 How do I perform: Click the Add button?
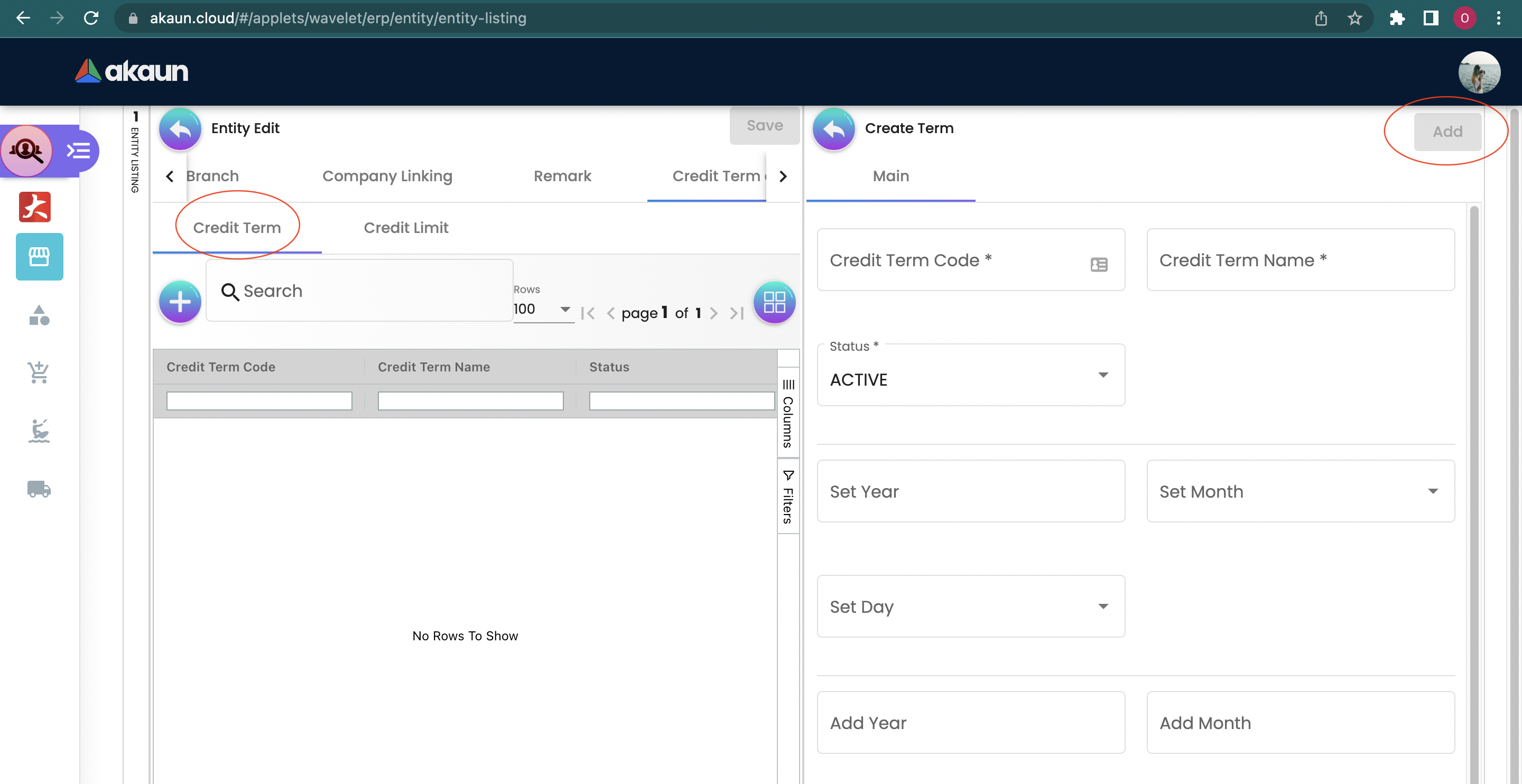tap(1447, 131)
